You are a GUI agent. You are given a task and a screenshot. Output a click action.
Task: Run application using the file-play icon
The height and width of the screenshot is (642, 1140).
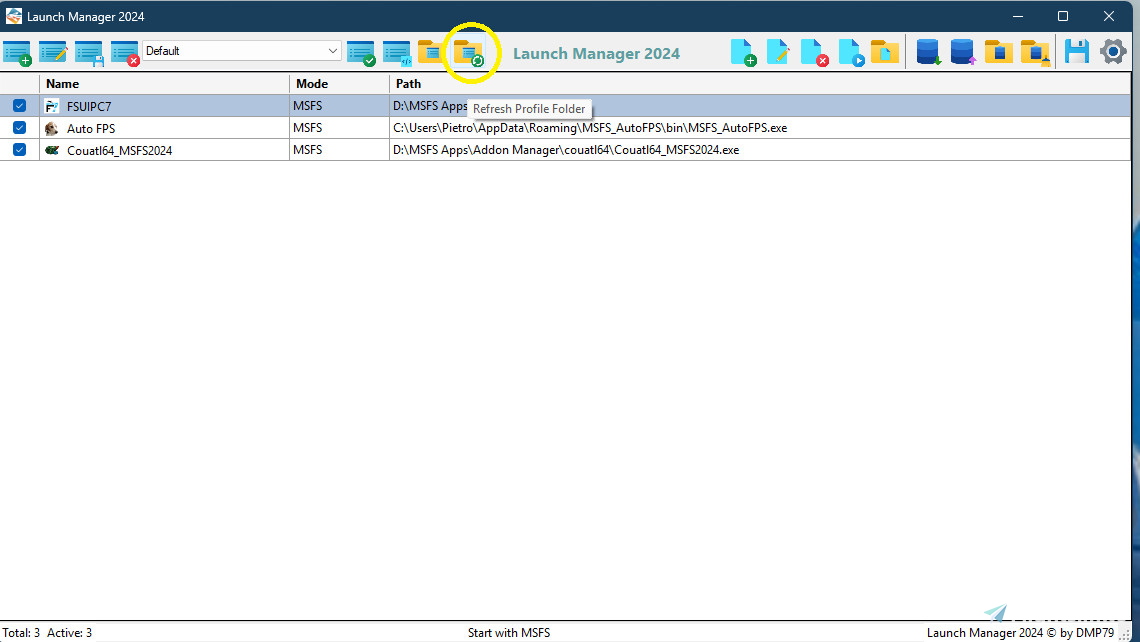click(851, 52)
